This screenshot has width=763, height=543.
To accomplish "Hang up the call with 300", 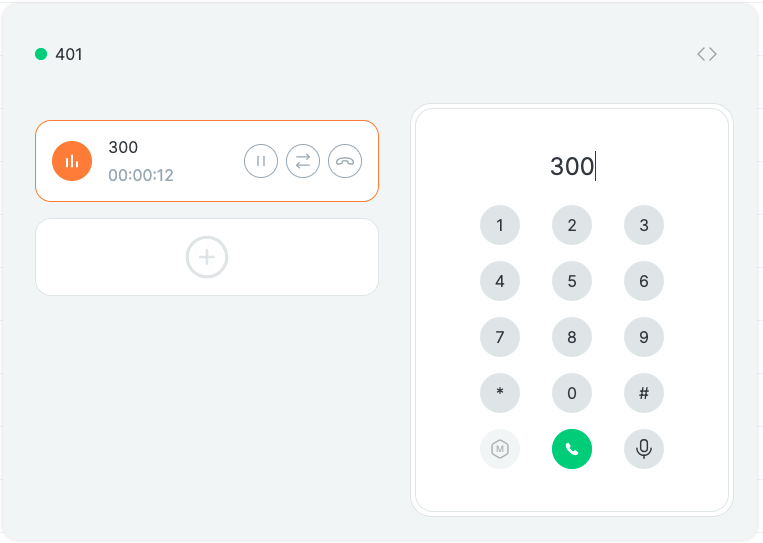I will tap(345, 161).
